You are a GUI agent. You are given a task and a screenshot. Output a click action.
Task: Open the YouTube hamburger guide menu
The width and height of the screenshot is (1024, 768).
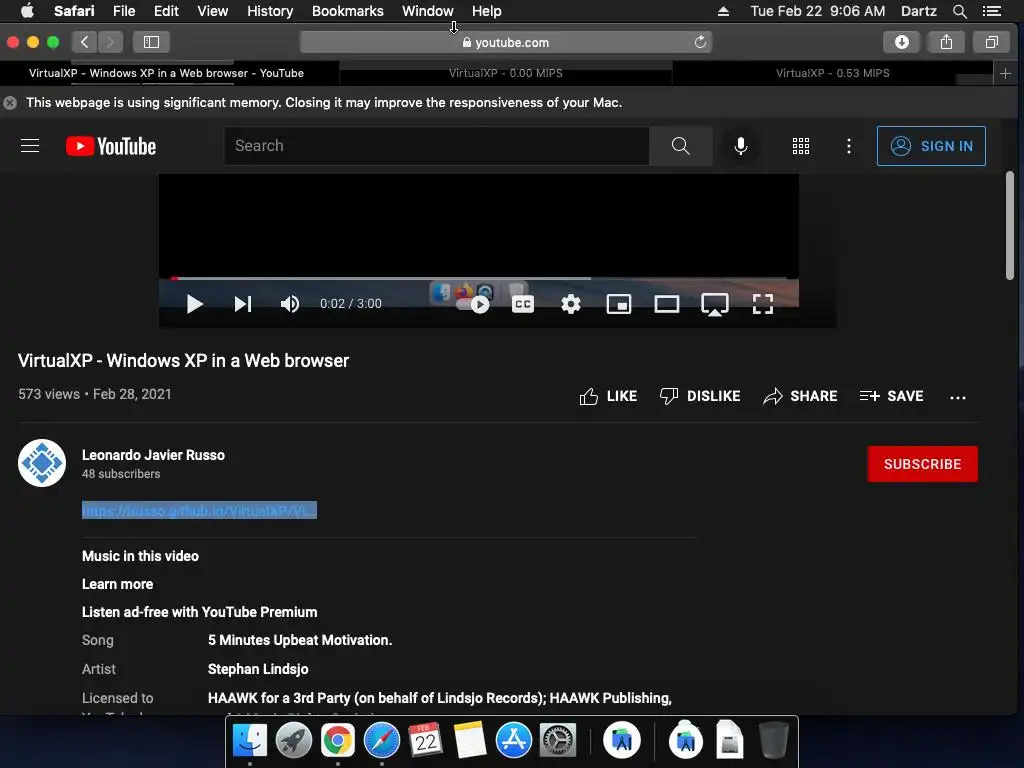(x=30, y=146)
